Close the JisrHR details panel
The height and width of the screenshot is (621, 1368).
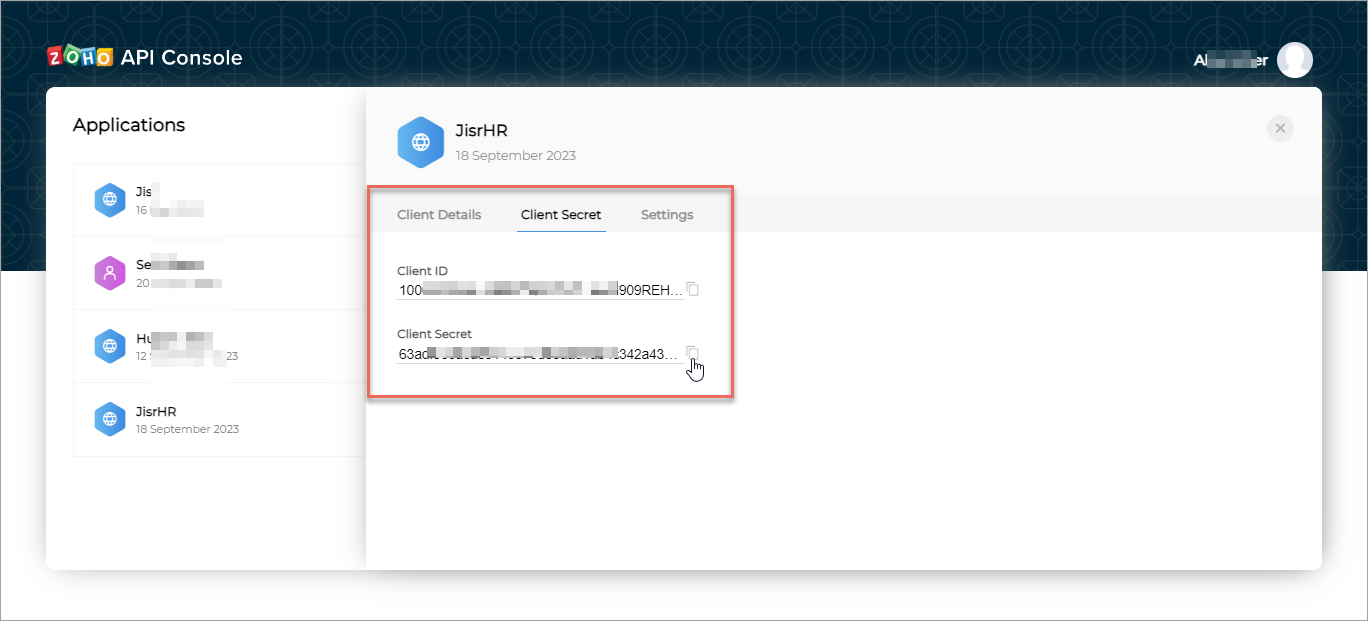click(1280, 128)
